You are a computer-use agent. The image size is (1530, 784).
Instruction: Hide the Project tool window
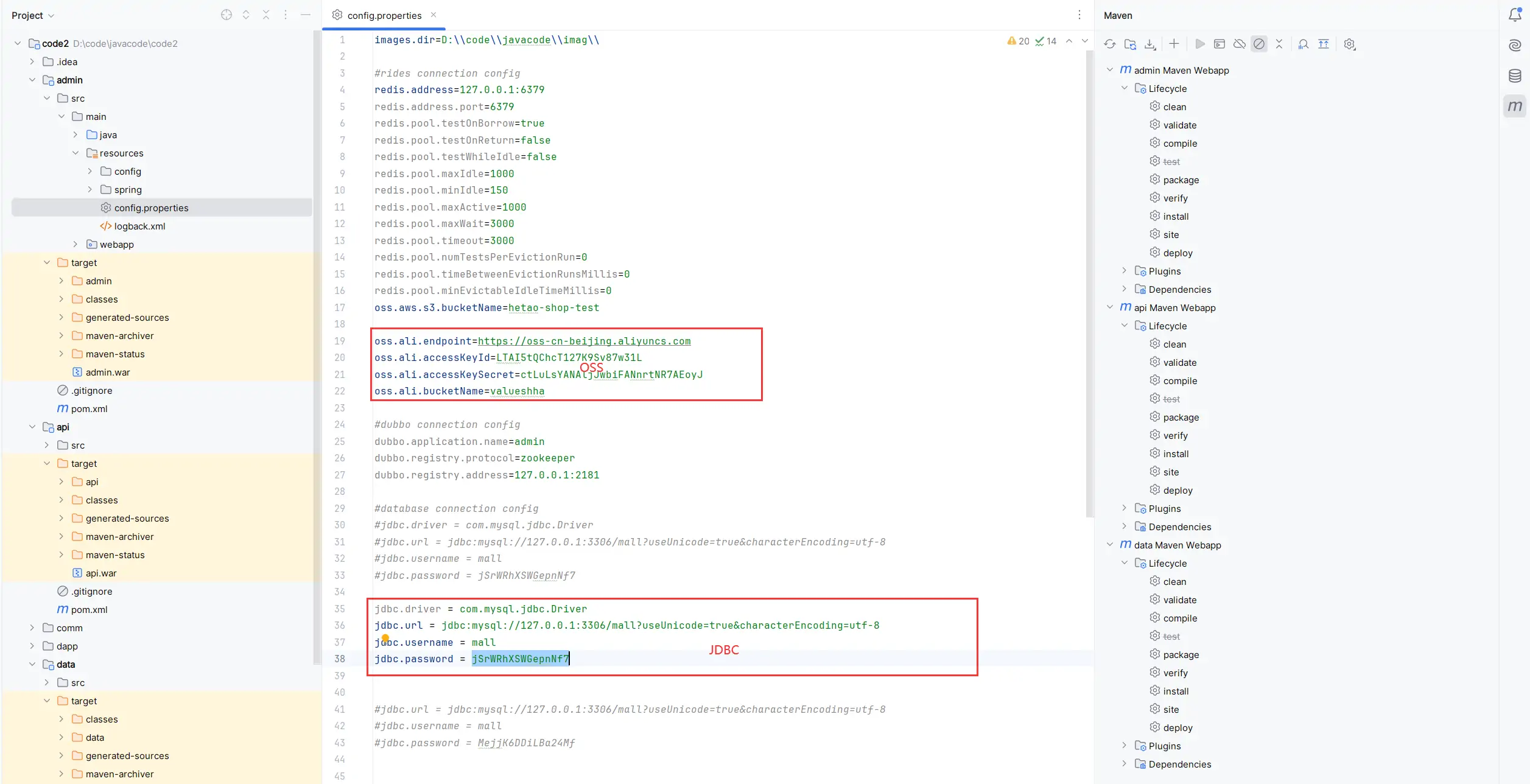click(x=306, y=15)
